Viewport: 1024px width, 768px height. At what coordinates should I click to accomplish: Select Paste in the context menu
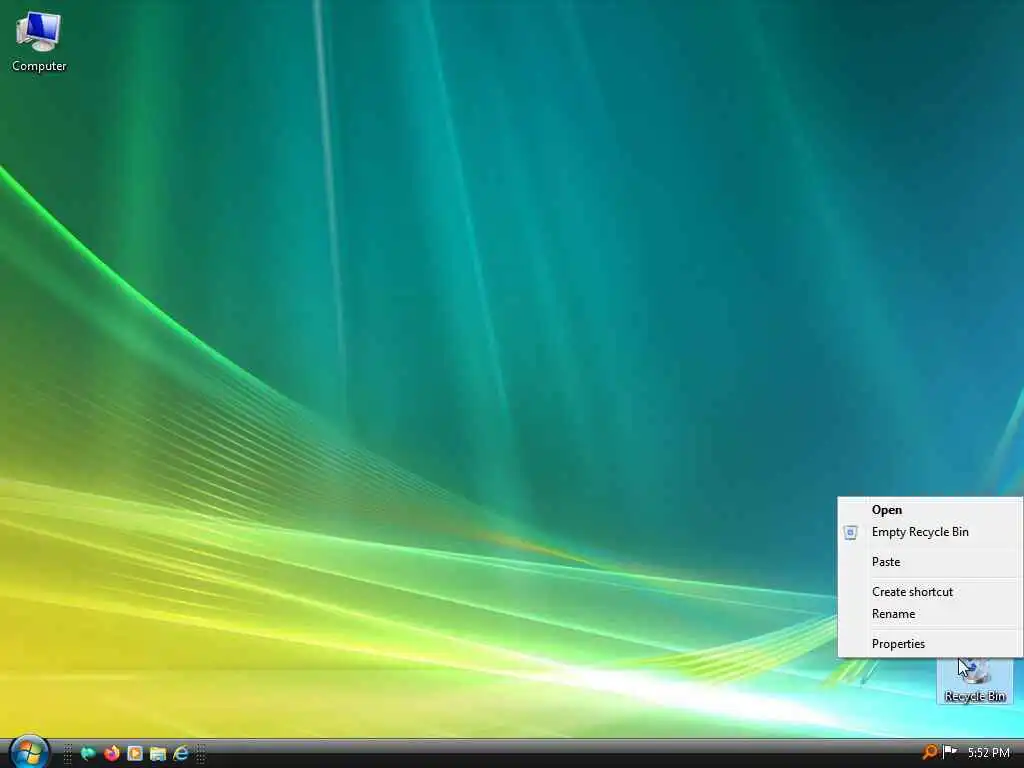tap(930, 562)
